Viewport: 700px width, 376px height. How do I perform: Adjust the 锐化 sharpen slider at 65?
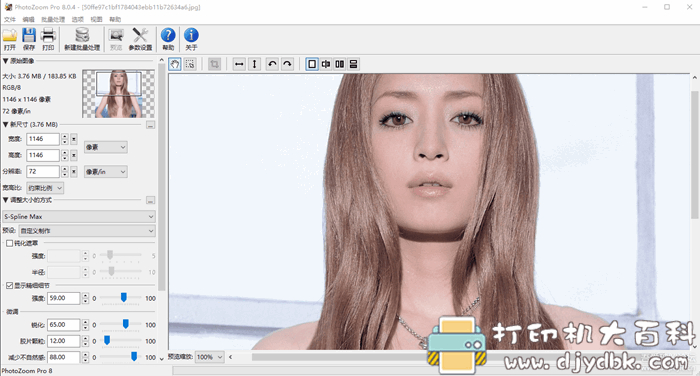click(x=126, y=324)
